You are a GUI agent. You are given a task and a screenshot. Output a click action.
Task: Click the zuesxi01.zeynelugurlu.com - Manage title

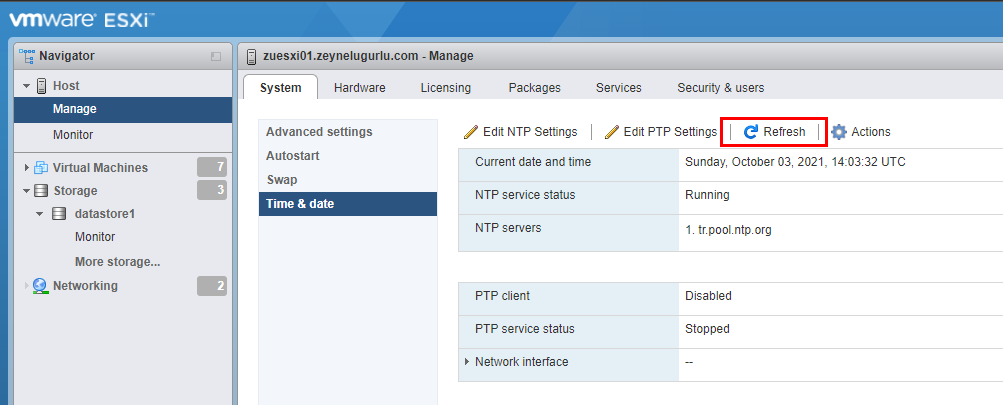[368, 56]
